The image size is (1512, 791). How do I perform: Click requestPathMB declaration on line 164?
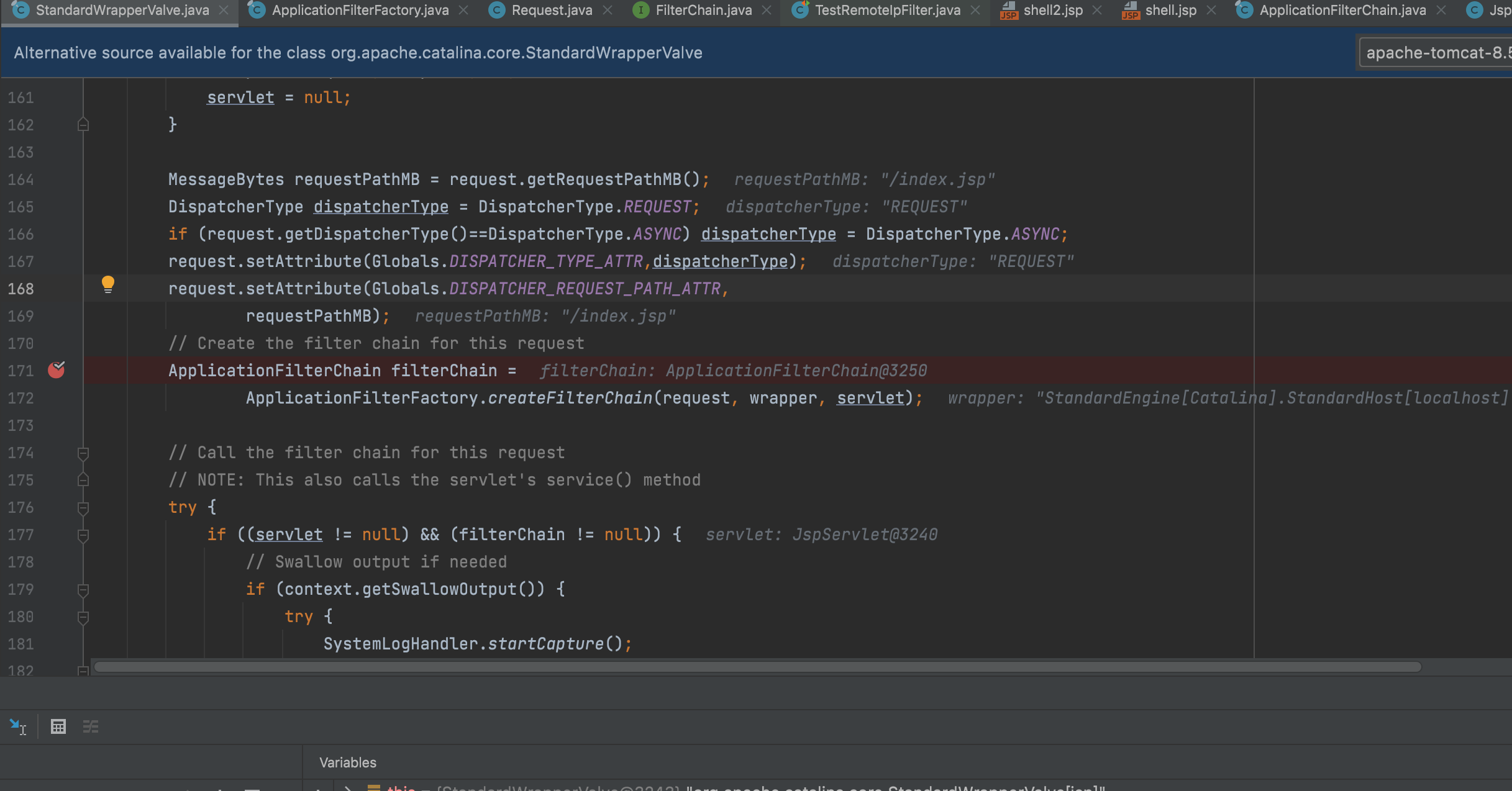[357, 179]
